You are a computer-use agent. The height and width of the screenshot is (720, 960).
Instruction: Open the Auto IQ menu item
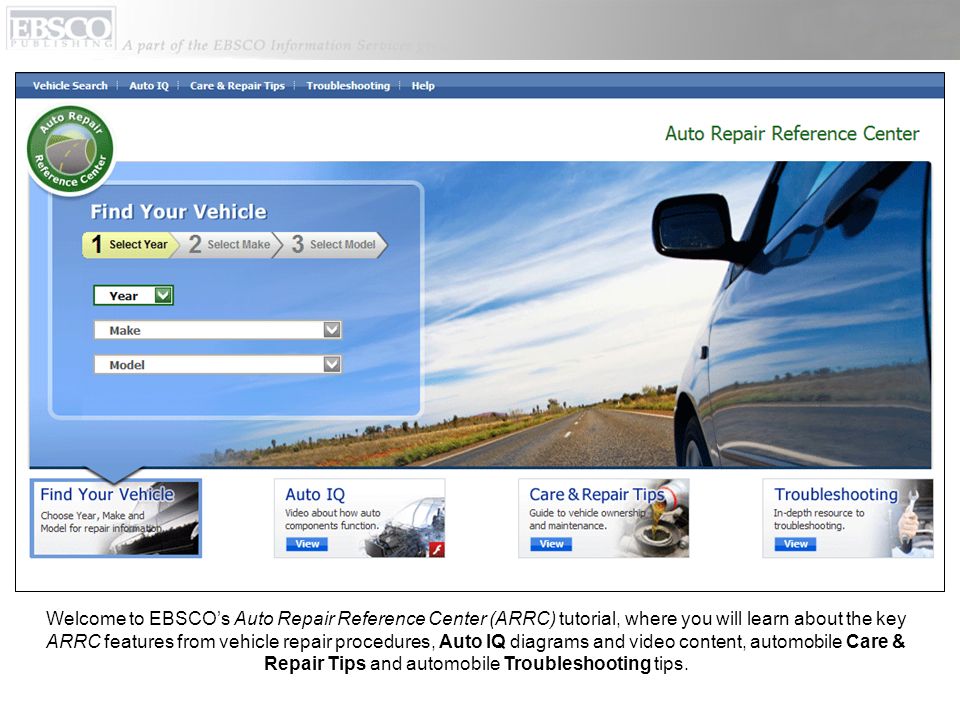[149, 86]
